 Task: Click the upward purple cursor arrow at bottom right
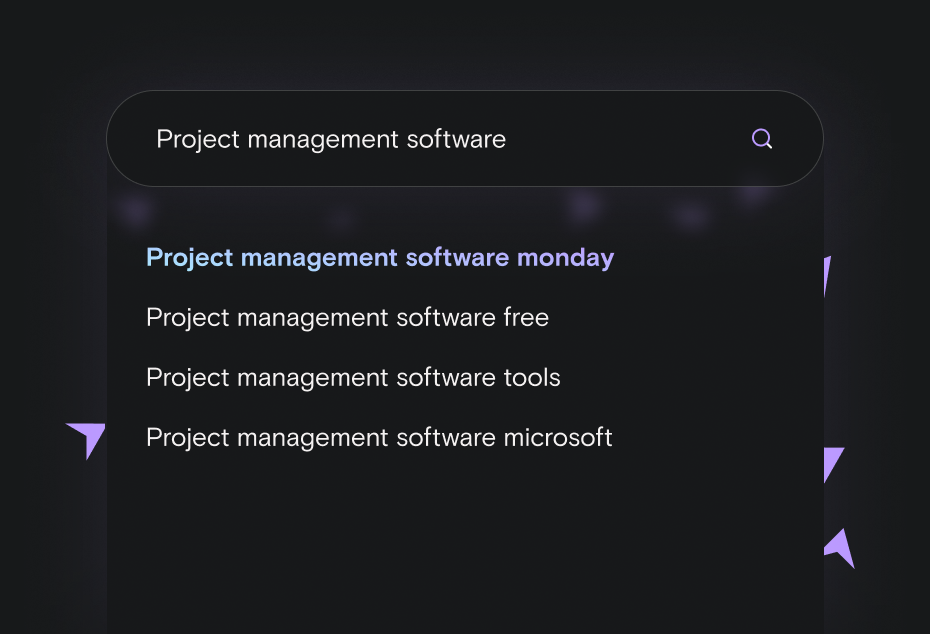tap(840, 548)
